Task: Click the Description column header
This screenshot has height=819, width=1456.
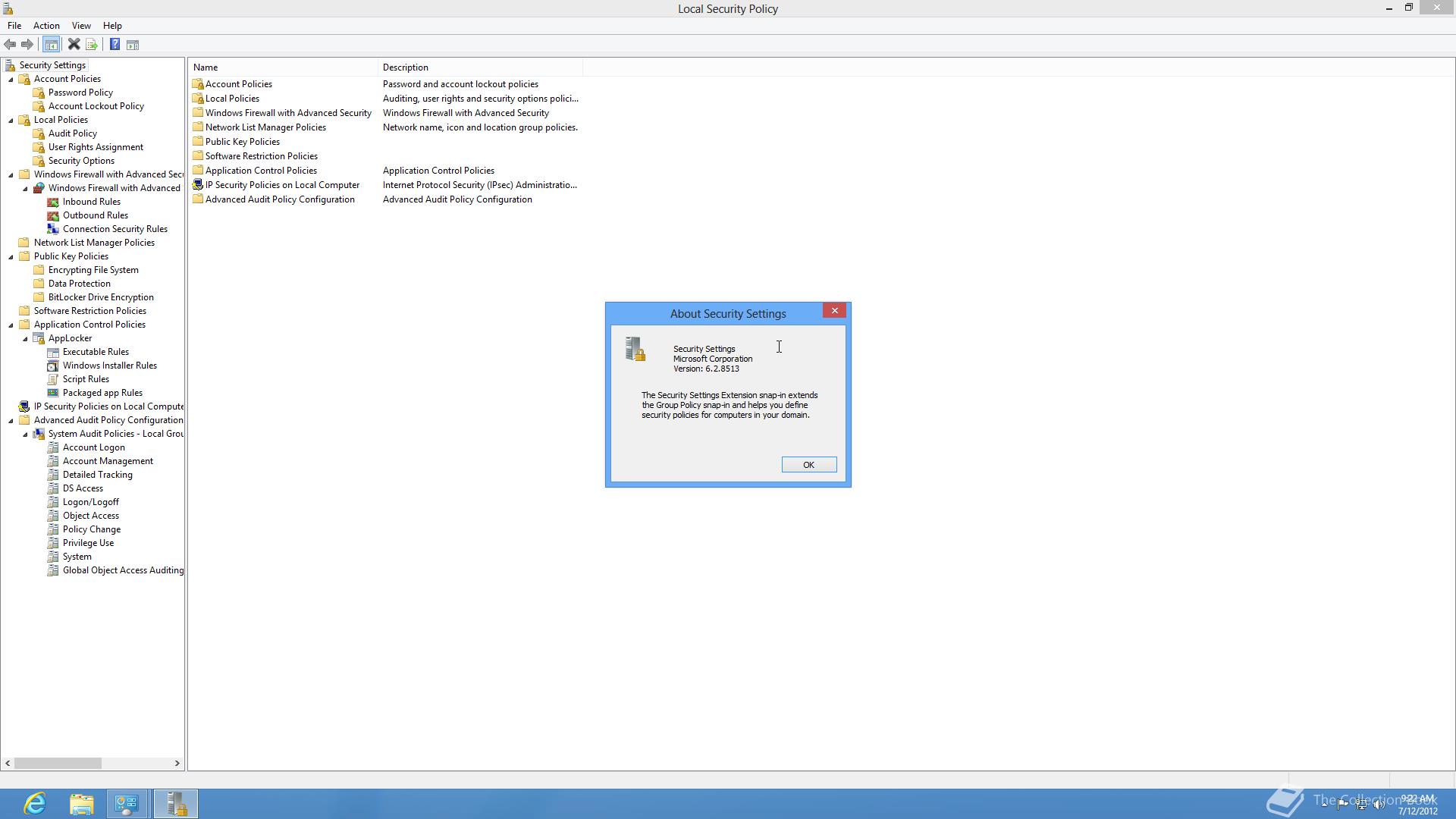Action: click(405, 67)
